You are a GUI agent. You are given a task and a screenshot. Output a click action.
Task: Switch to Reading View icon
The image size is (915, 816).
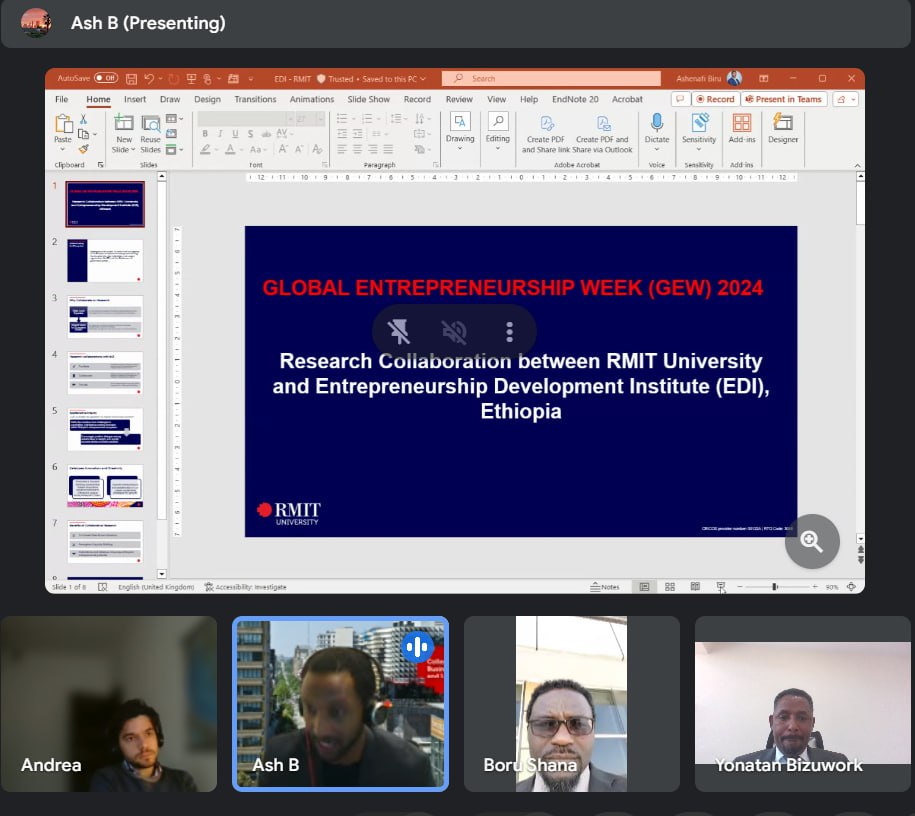coord(695,587)
